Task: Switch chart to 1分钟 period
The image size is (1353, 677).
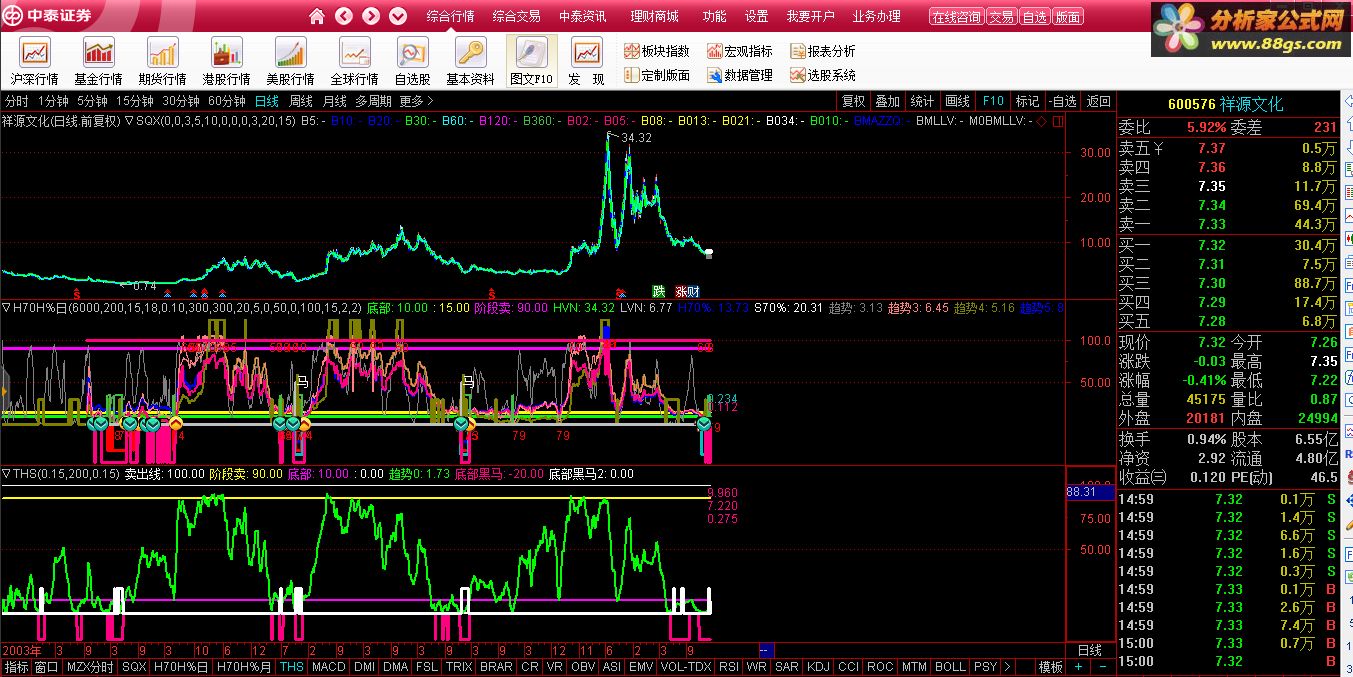Action: point(53,101)
